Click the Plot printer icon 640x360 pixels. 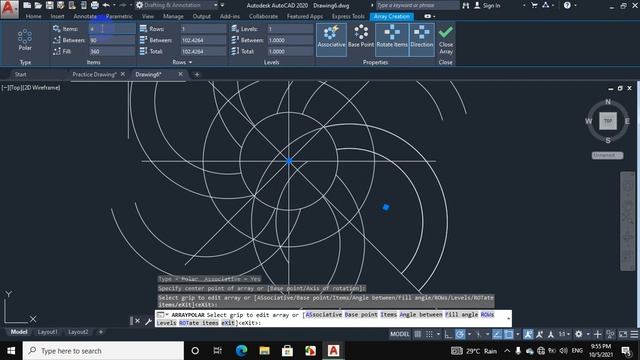(x=95, y=5)
